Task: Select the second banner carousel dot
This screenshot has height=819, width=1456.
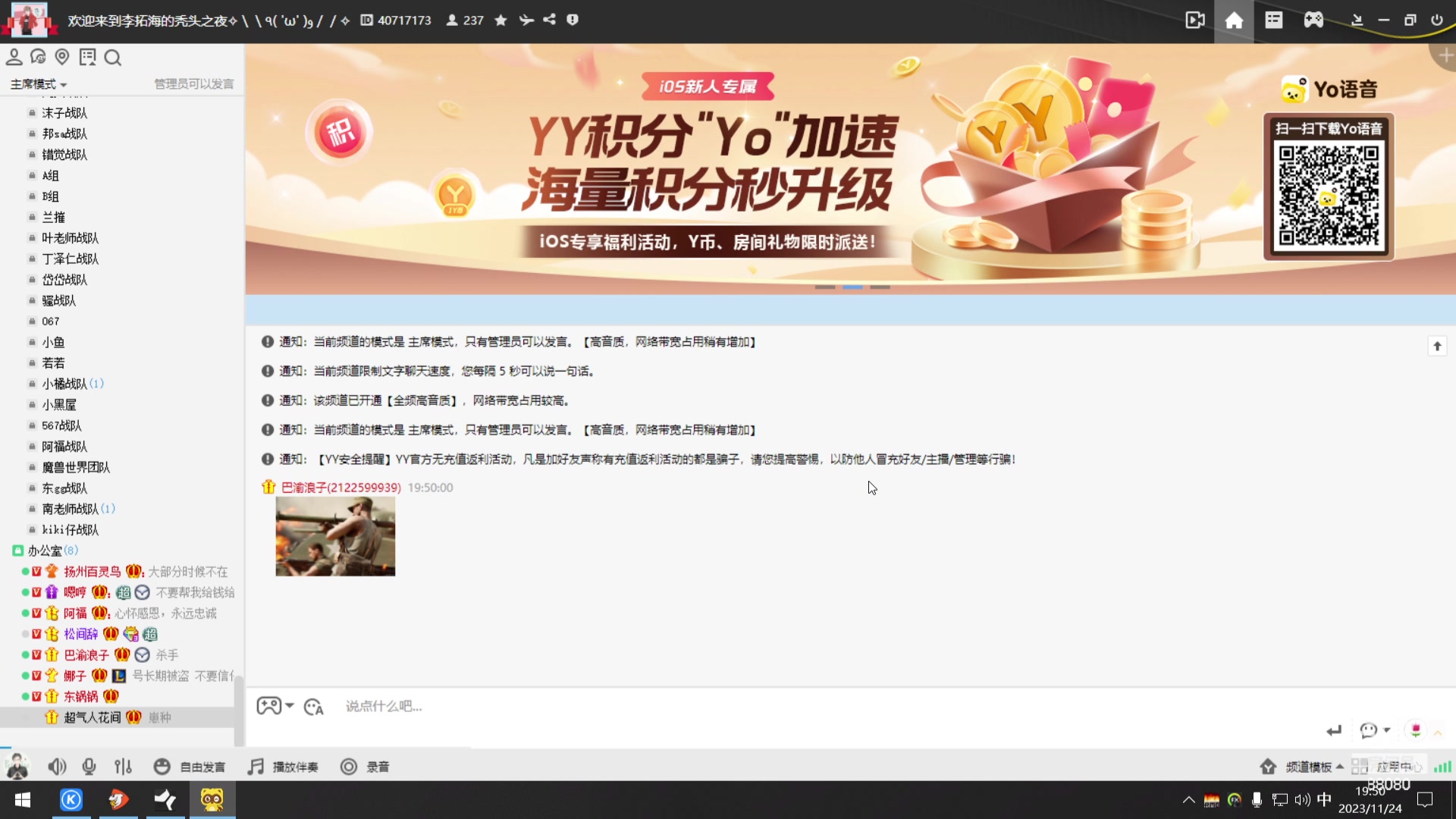Action: (853, 287)
